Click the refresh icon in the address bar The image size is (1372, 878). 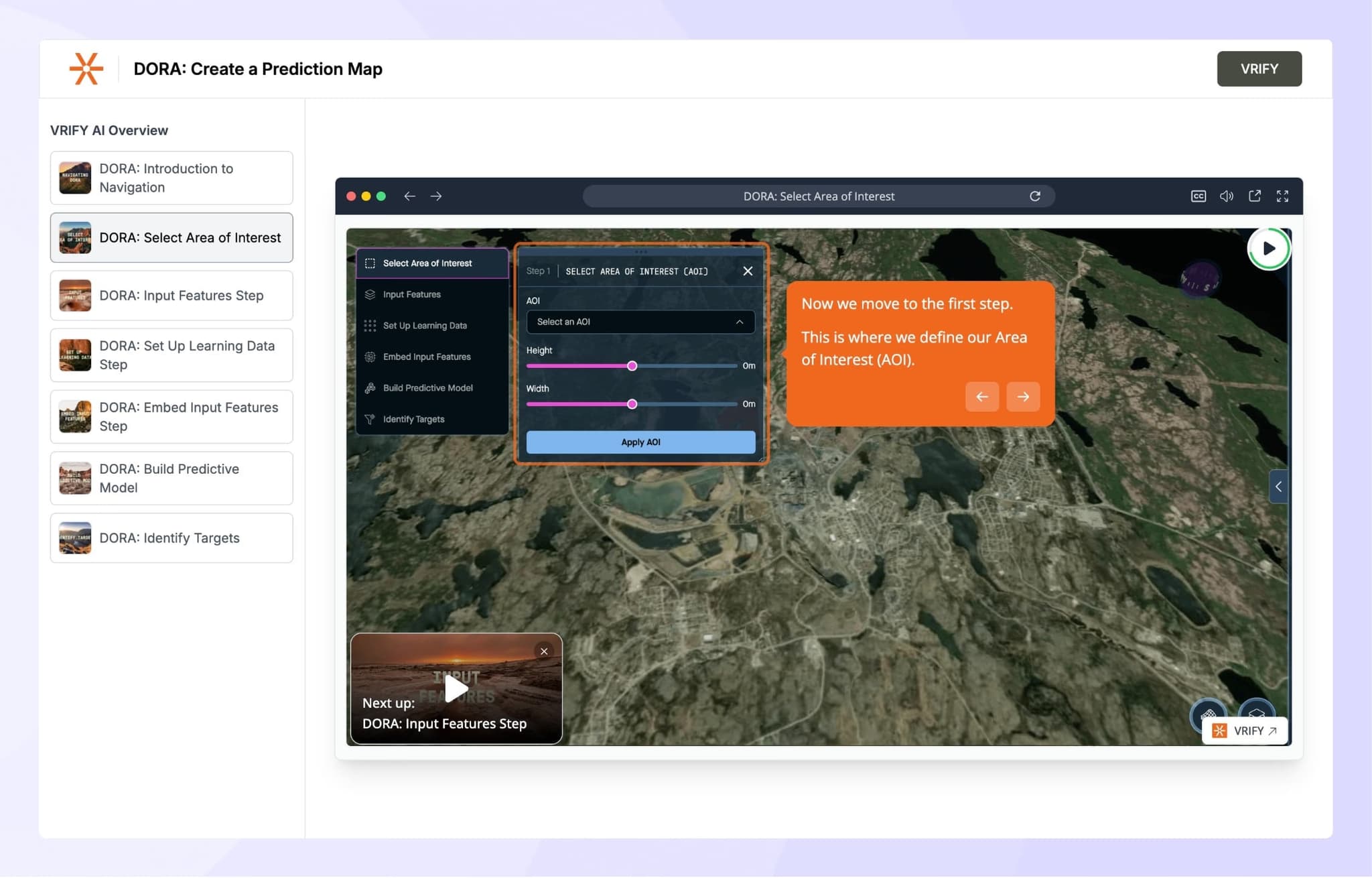tap(1036, 196)
